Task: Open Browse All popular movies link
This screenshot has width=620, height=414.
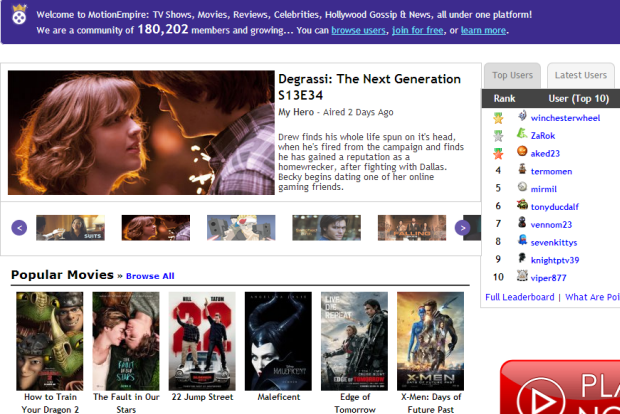Action: 150,276
